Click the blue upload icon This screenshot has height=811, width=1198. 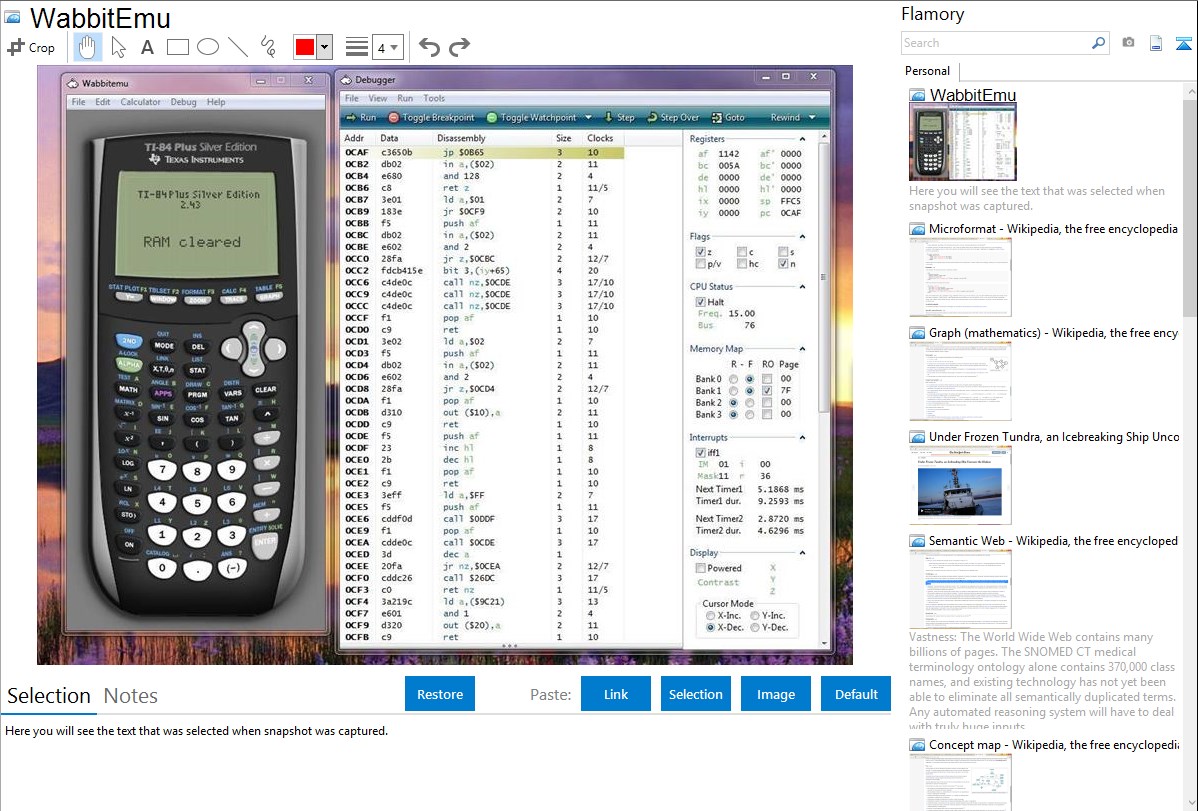(1183, 43)
